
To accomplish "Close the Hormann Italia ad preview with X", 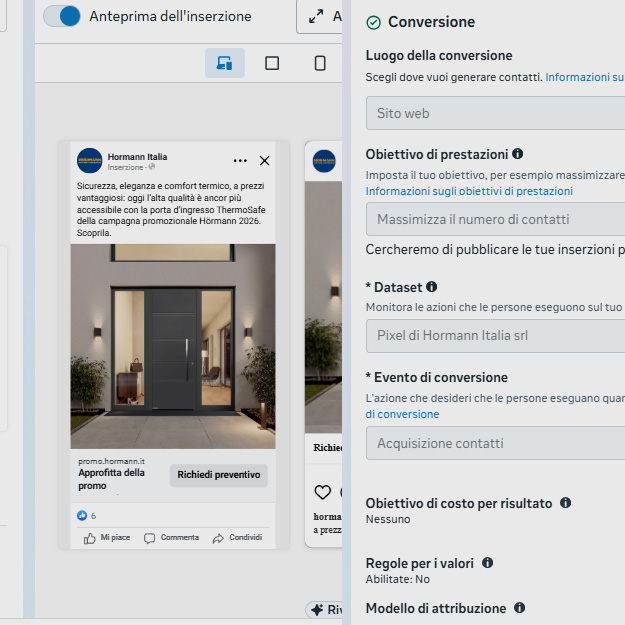I will pyautogui.click(x=264, y=161).
